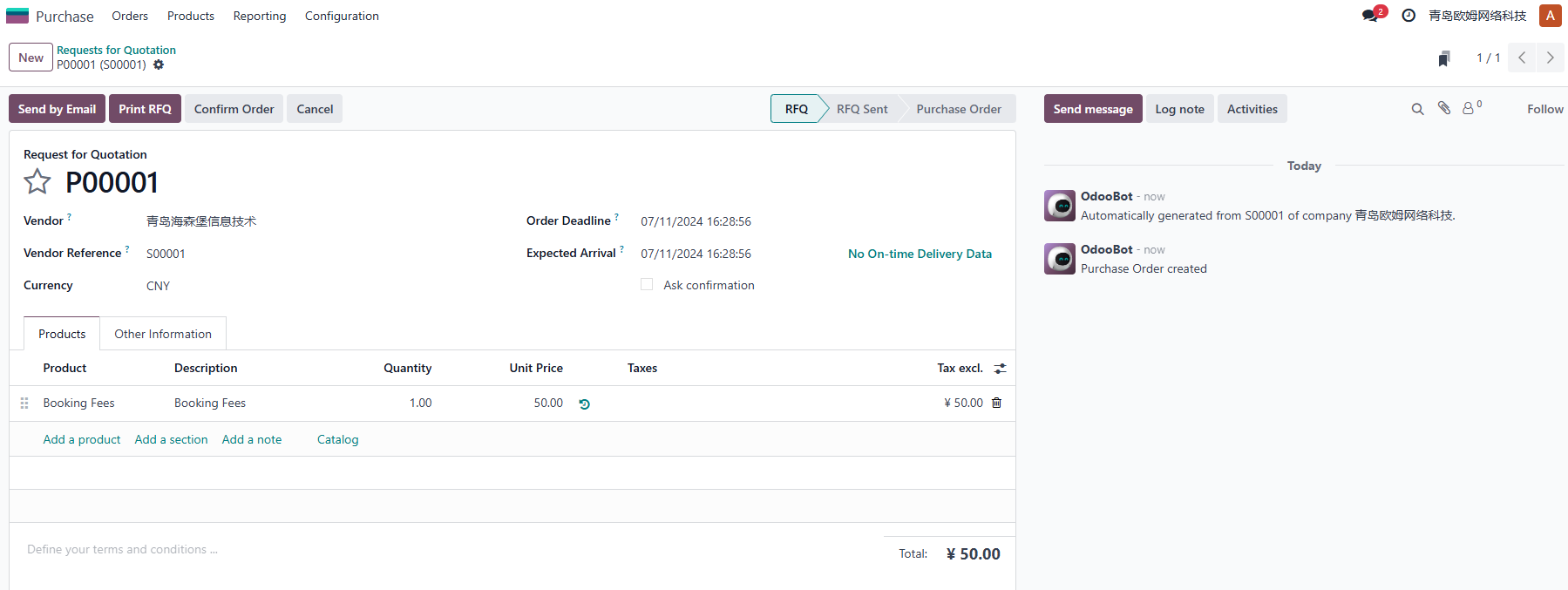This screenshot has height=590, width=1568.
Task: Click the Booking Fees description cell
Action: pyautogui.click(x=210, y=403)
